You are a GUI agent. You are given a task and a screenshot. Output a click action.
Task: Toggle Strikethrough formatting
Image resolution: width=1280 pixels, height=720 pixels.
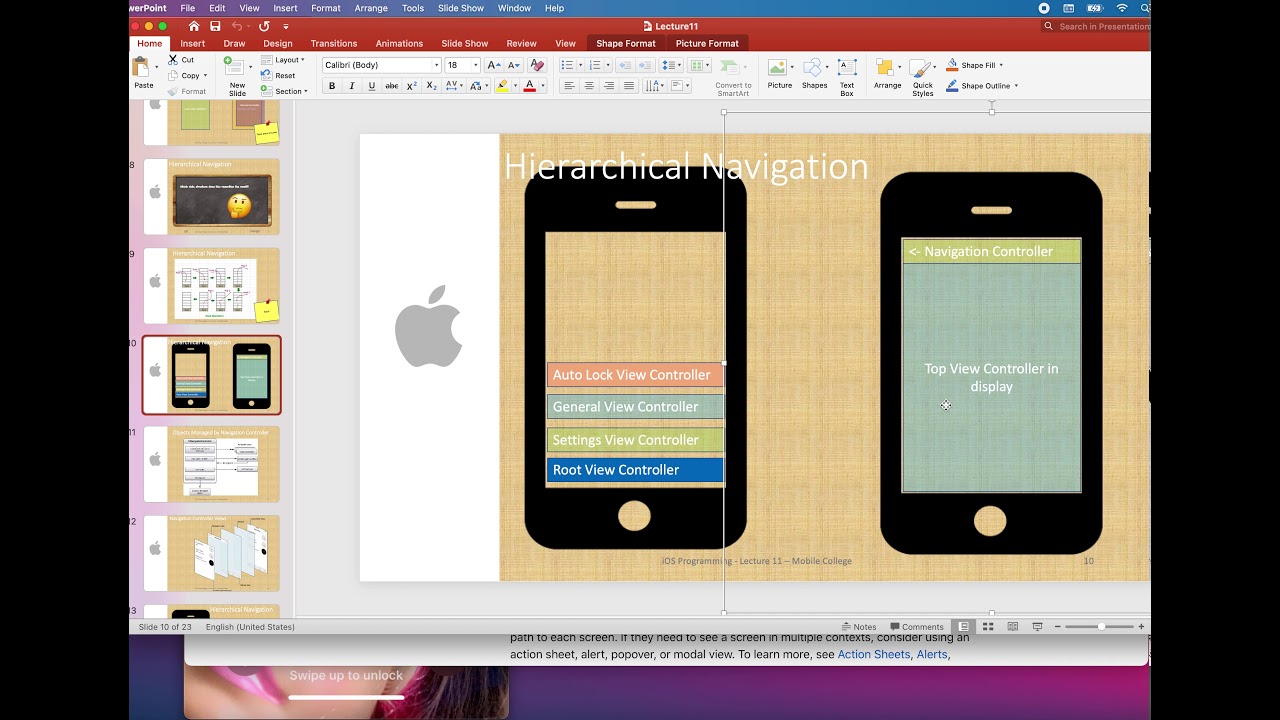[x=392, y=86]
